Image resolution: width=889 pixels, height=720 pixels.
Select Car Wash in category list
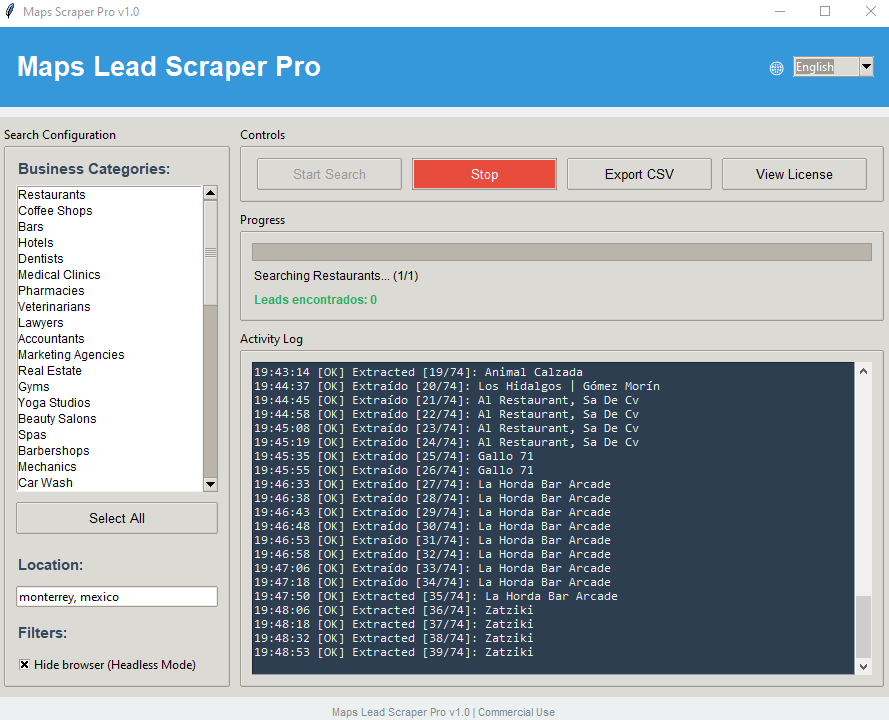[x=45, y=483]
